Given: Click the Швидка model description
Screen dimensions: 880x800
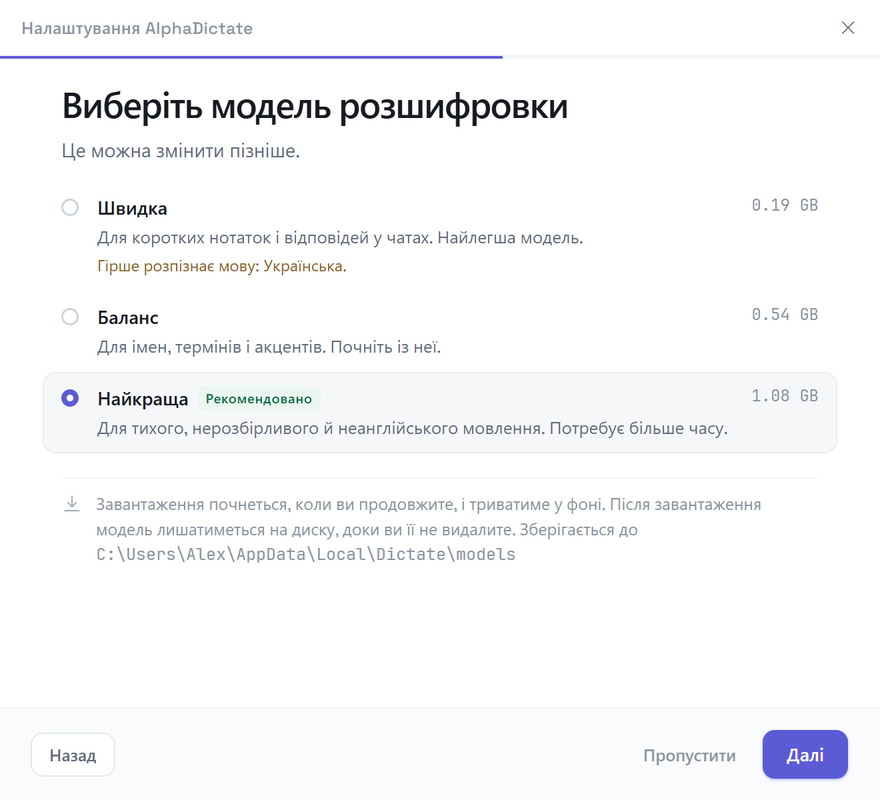Looking at the screenshot, I should coord(340,238).
